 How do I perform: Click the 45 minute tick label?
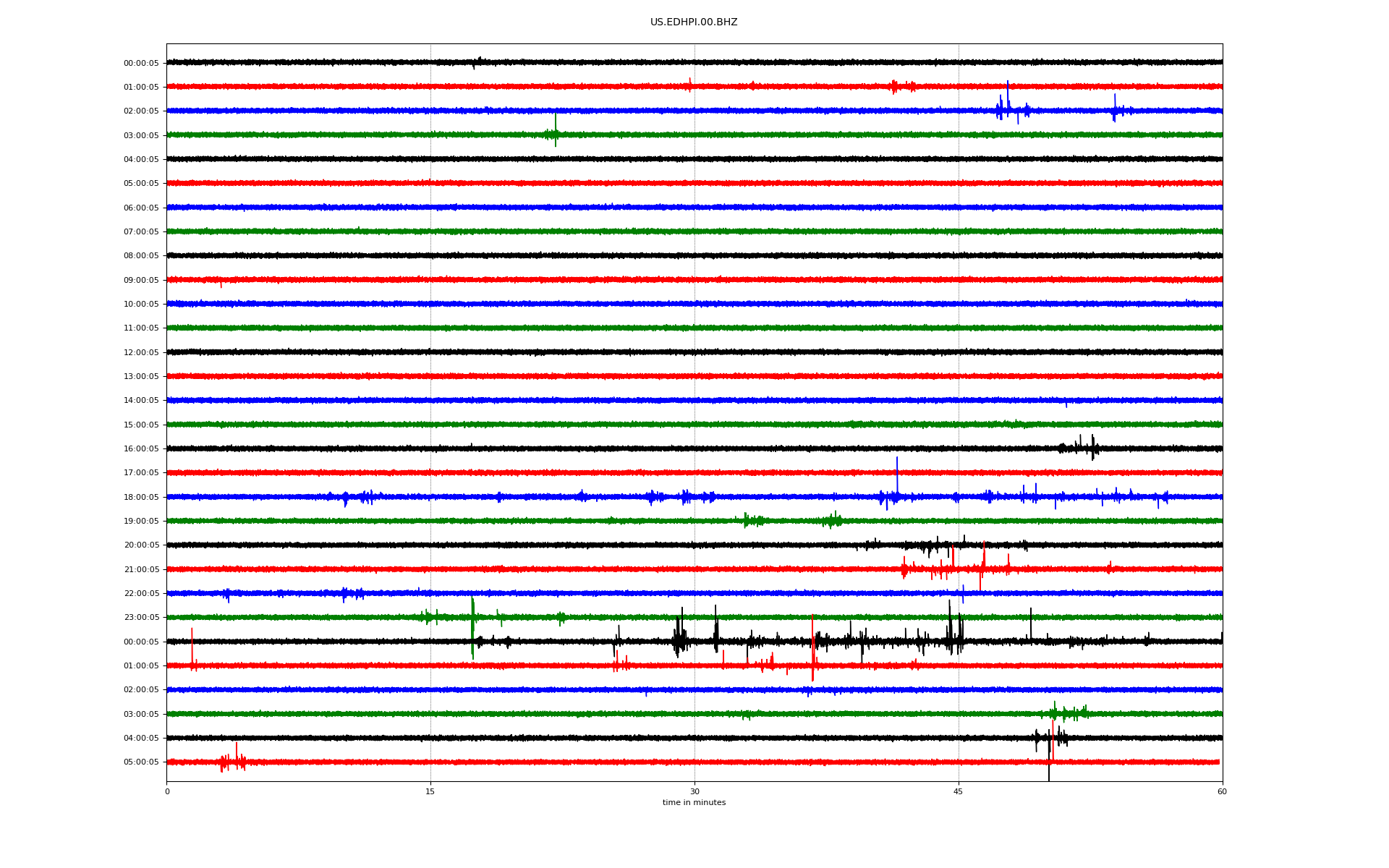[x=958, y=791]
